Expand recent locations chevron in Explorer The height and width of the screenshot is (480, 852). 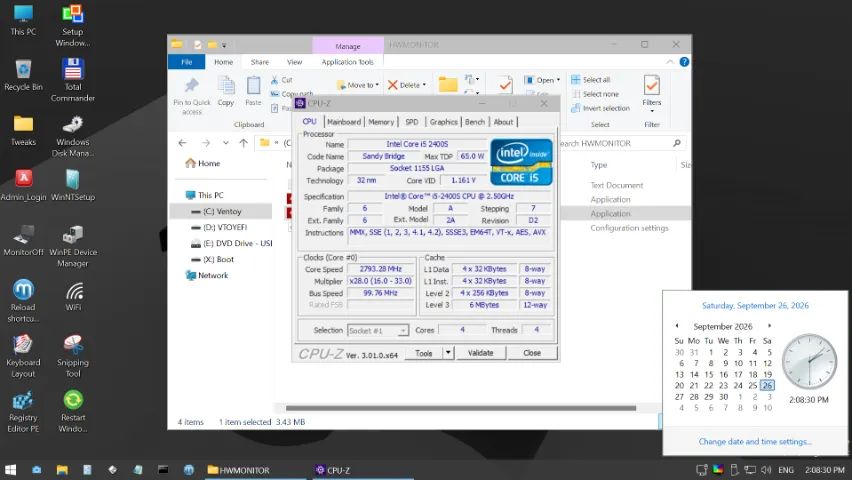coord(225,143)
